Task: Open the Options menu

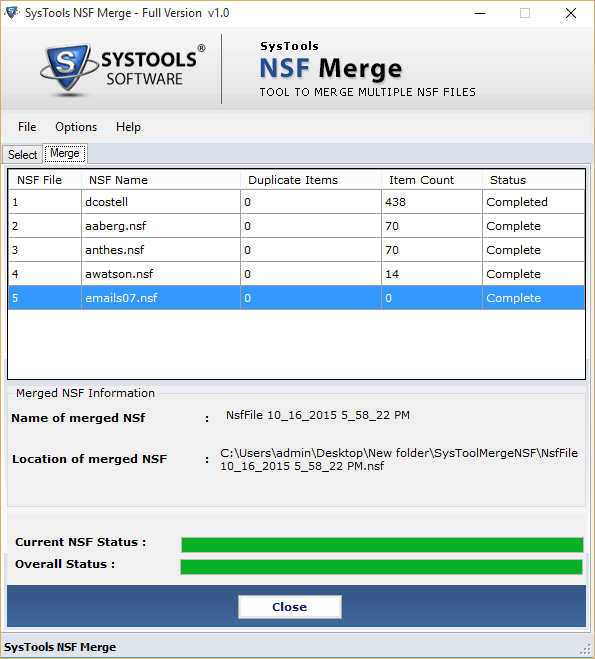Action: (76, 127)
